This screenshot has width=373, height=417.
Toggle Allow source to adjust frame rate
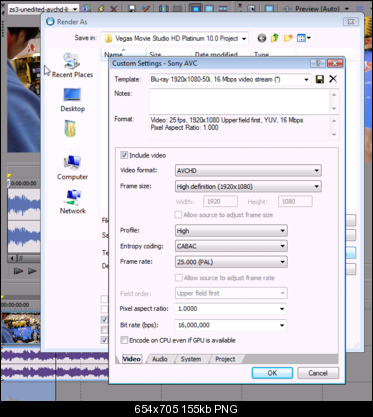click(179, 278)
